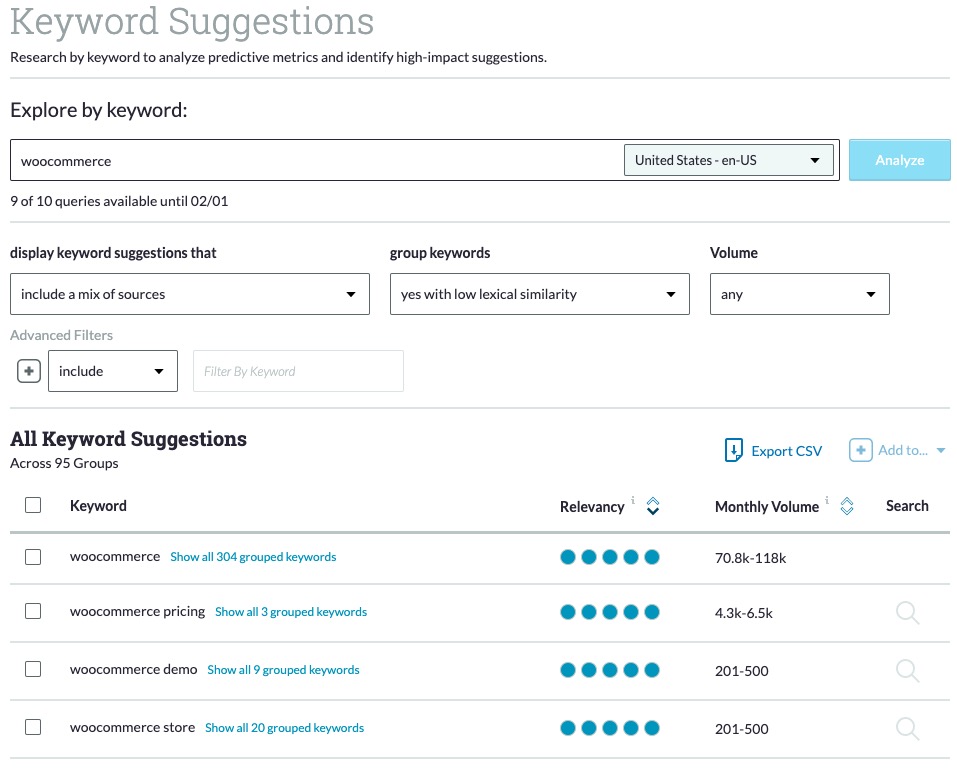Check the woocommerce demo checkbox

point(33,670)
